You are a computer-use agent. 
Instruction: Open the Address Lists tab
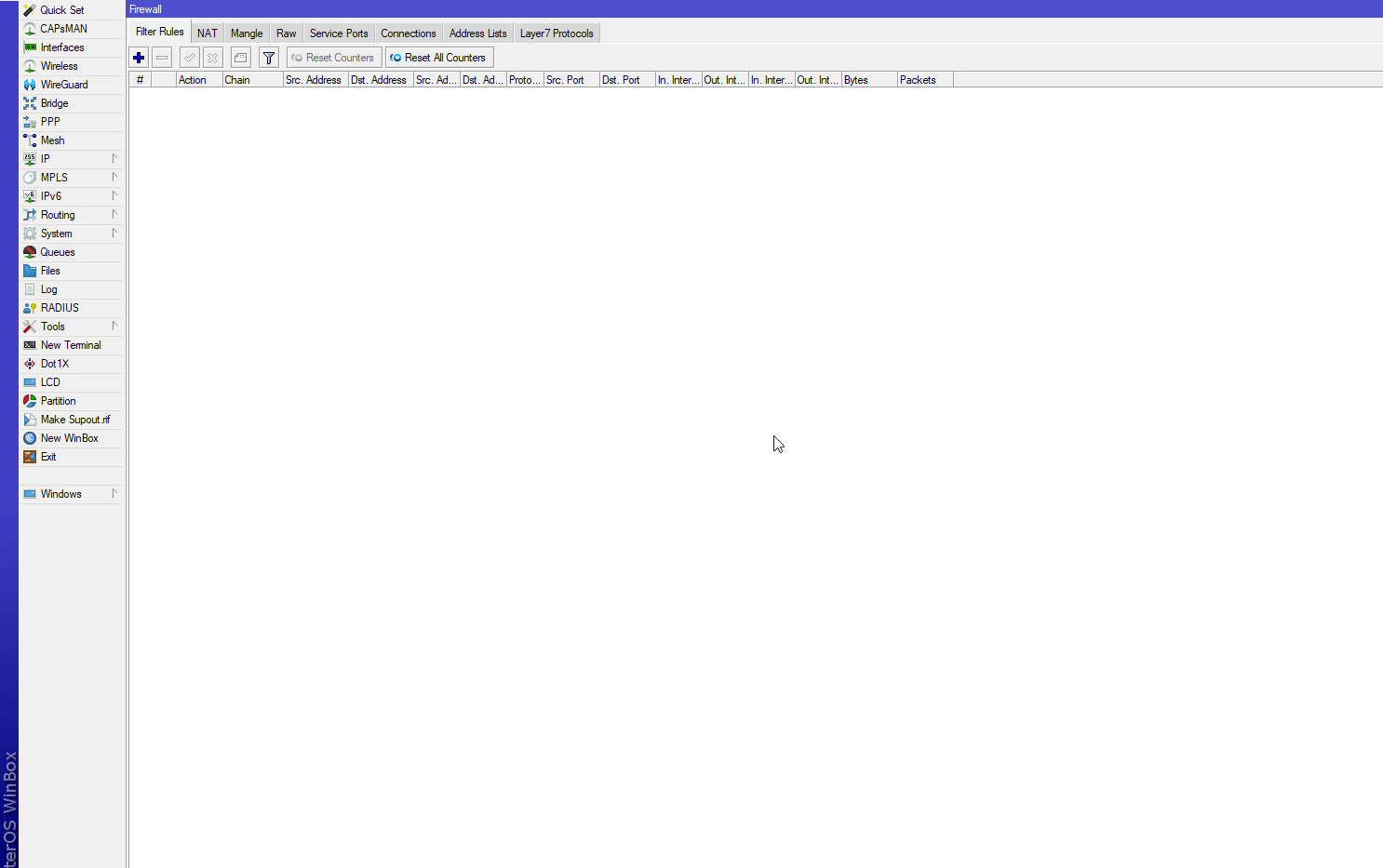[478, 33]
